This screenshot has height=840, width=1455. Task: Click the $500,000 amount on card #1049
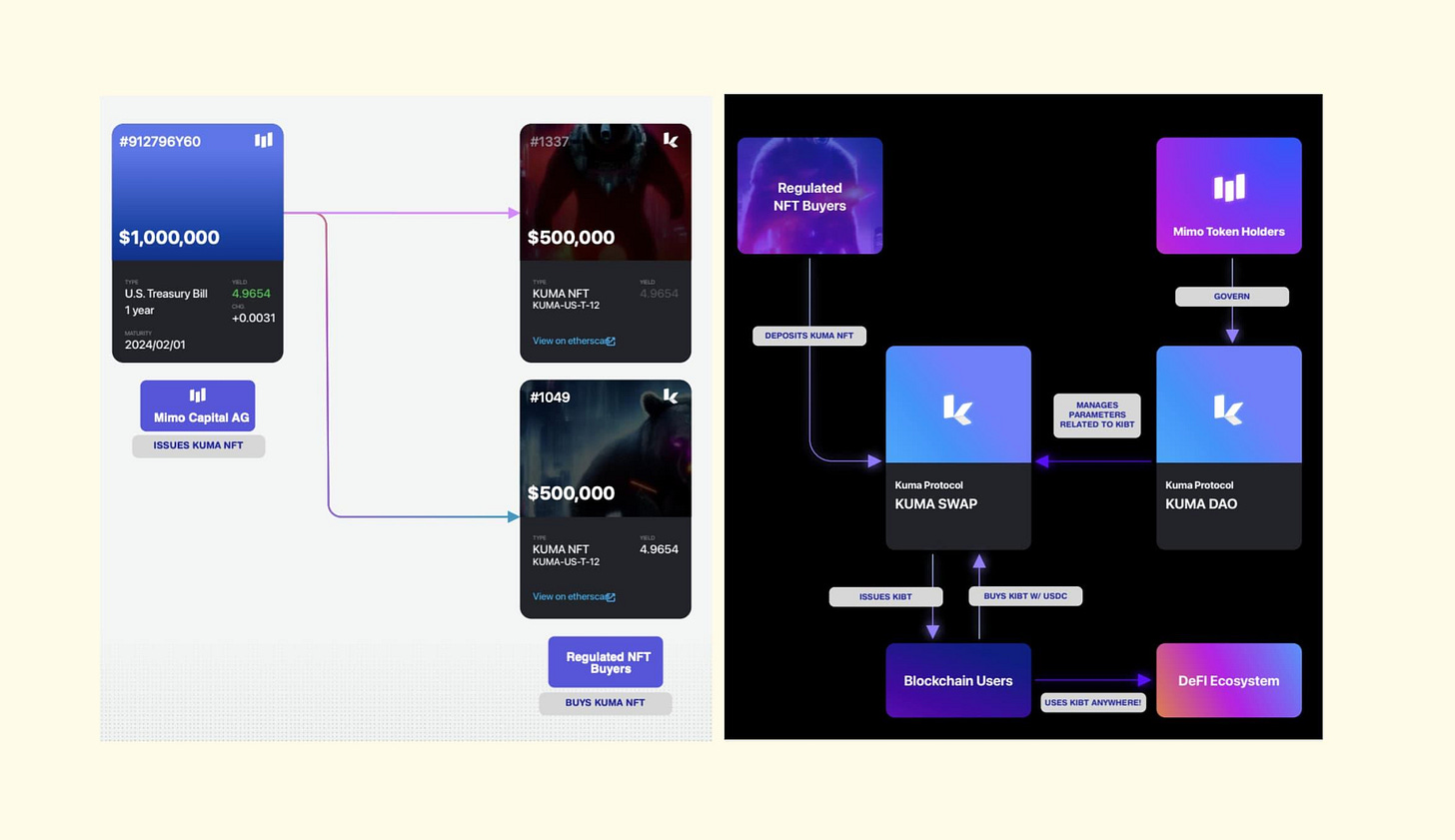571,493
